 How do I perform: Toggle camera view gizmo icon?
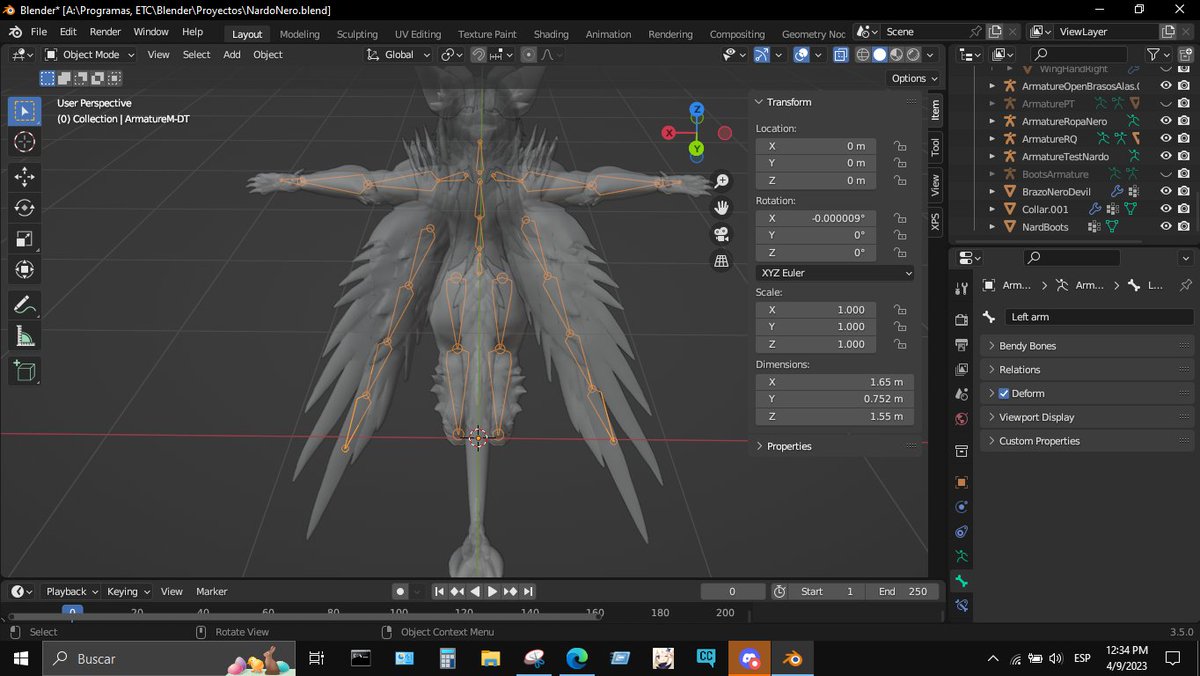click(721, 235)
